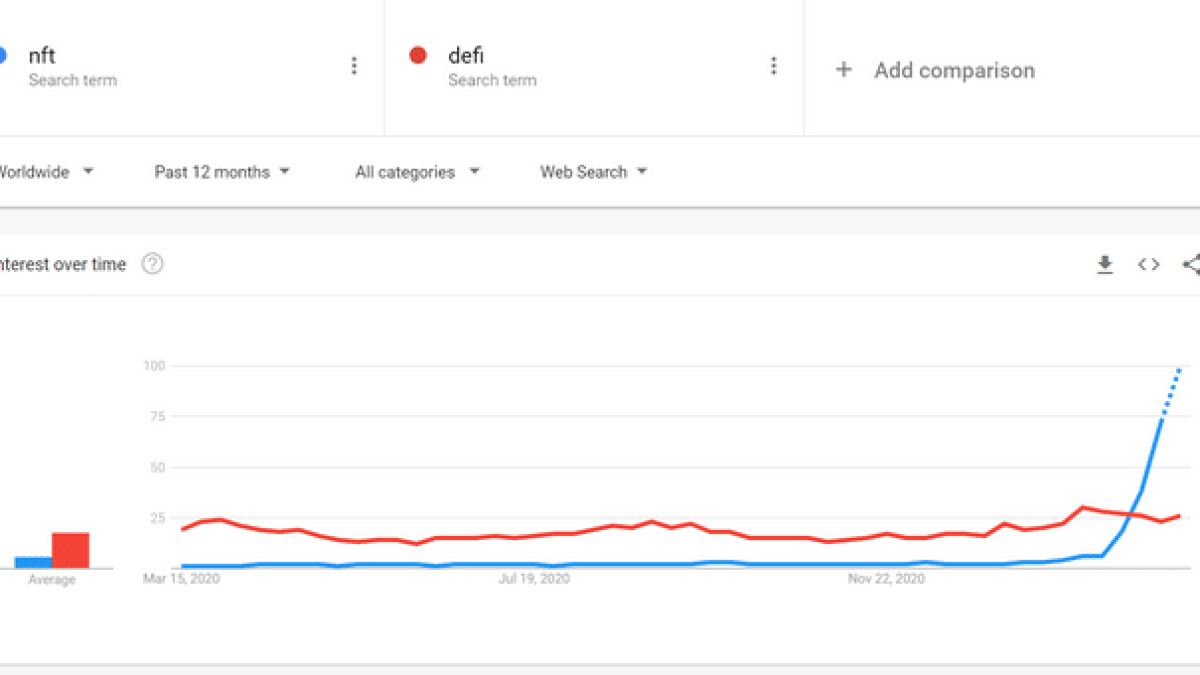Click the Nov 22, 2020 axis label

[x=886, y=578]
